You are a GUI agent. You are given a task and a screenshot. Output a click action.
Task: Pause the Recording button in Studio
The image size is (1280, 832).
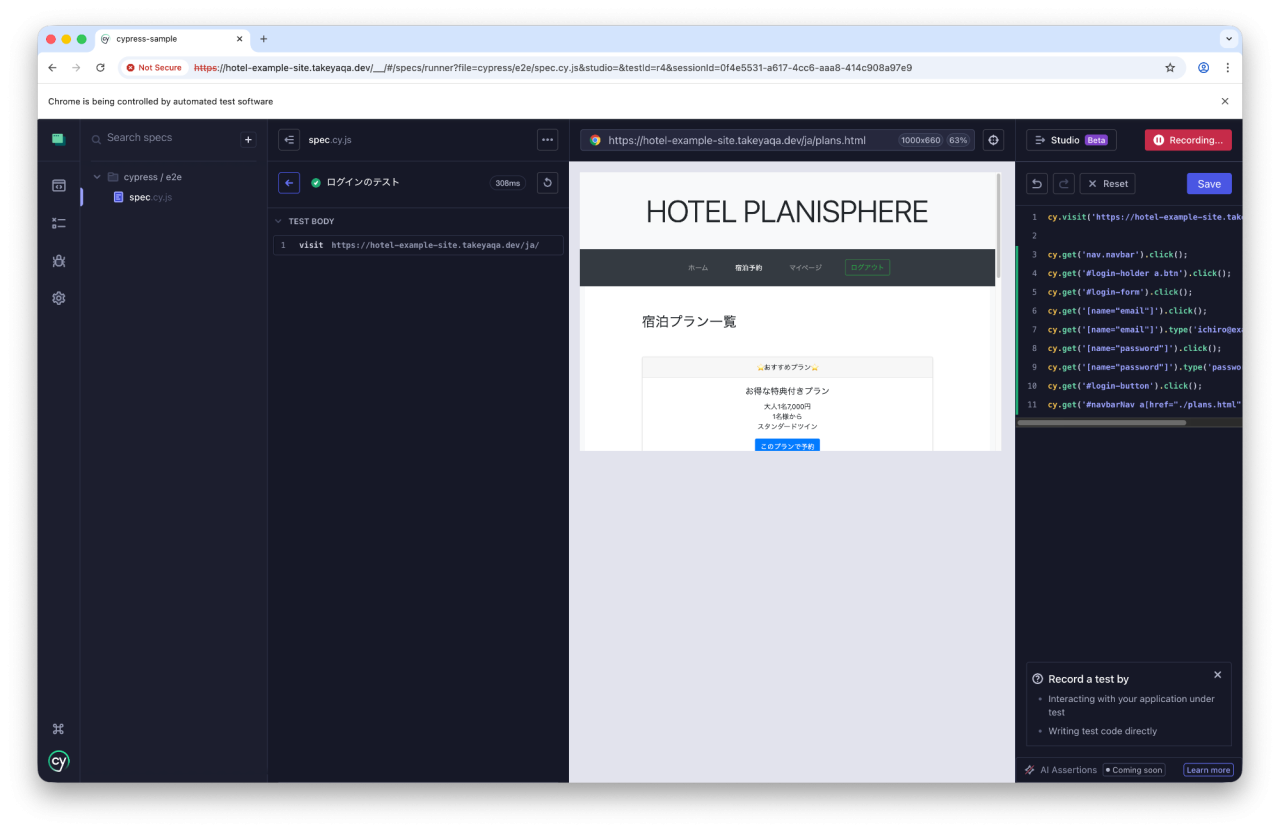point(1188,140)
